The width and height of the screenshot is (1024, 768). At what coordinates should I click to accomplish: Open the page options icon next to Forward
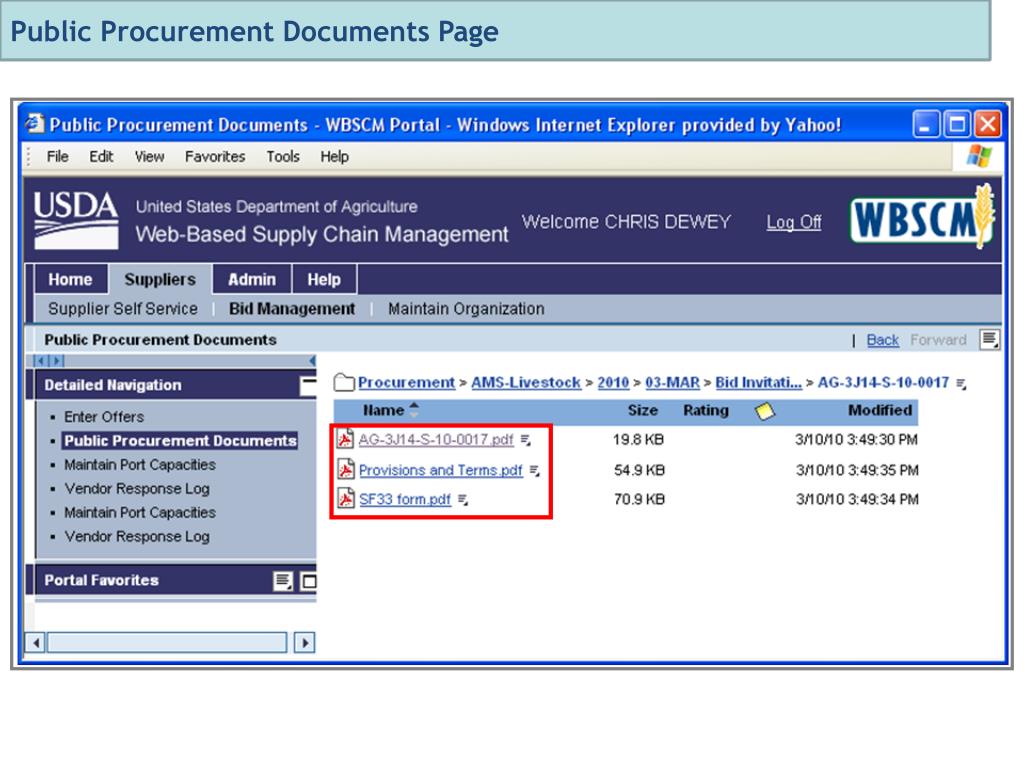coord(989,340)
